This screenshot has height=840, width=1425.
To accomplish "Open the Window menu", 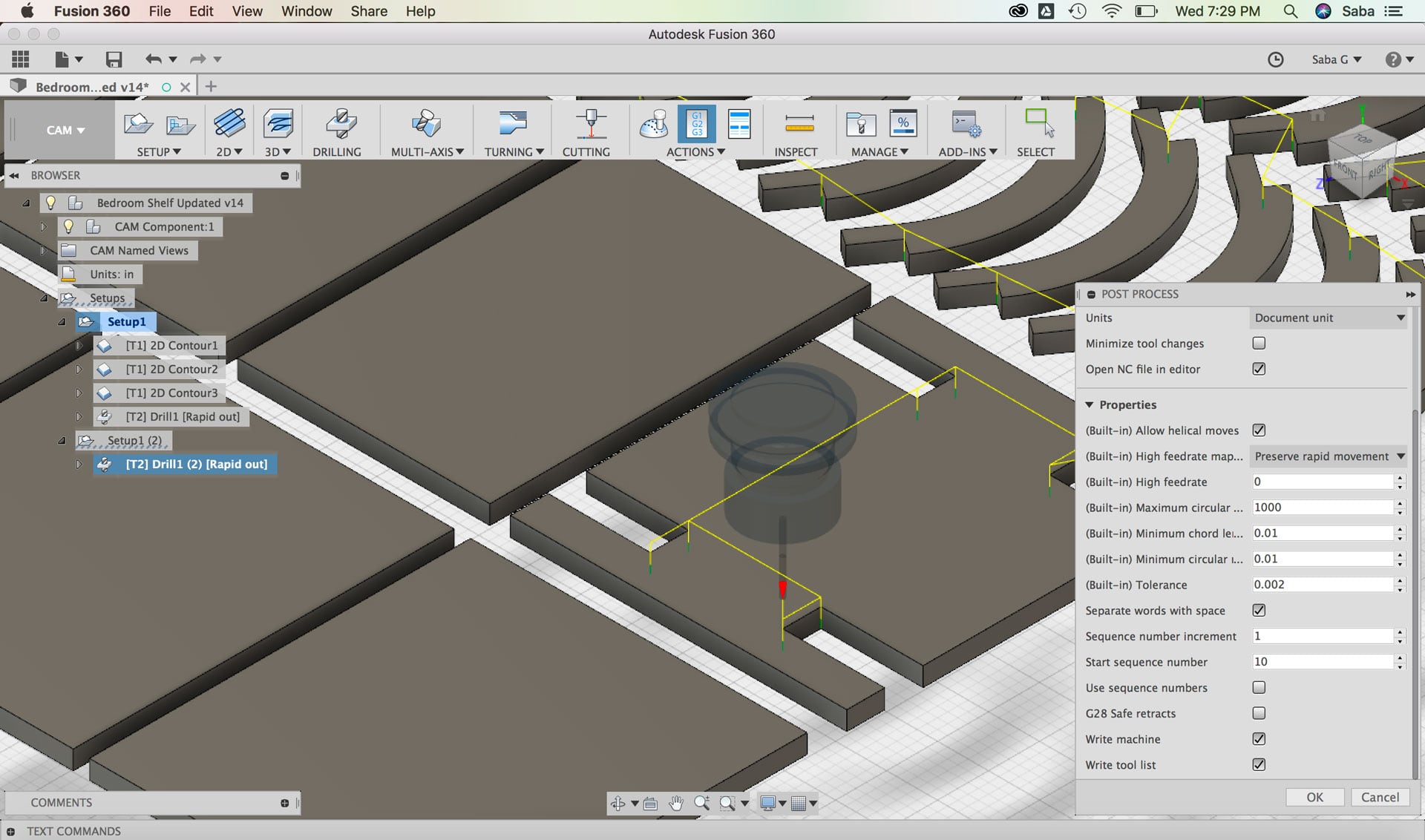I will coord(307,11).
